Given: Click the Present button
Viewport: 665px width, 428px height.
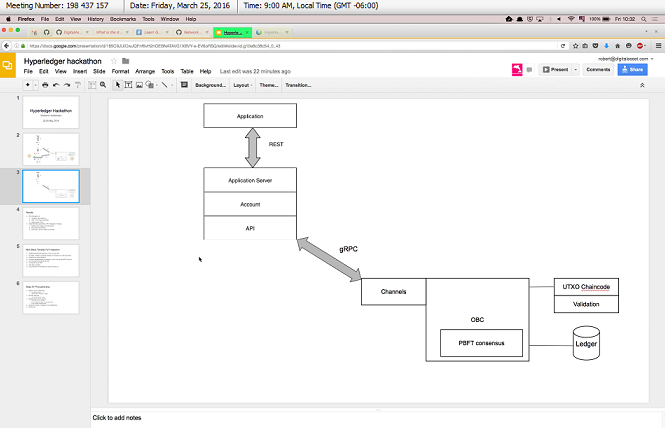Looking at the screenshot, I should coord(555,70).
